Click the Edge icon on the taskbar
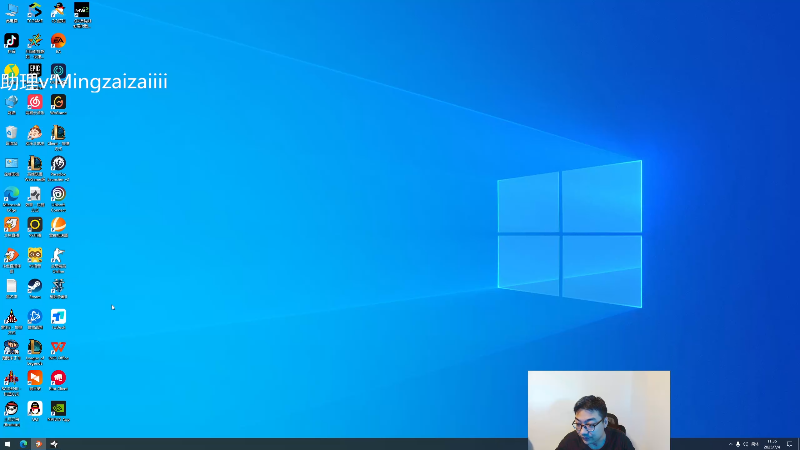Viewport: 800px width, 450px height. pyautogui.click(x=23, y=444)
